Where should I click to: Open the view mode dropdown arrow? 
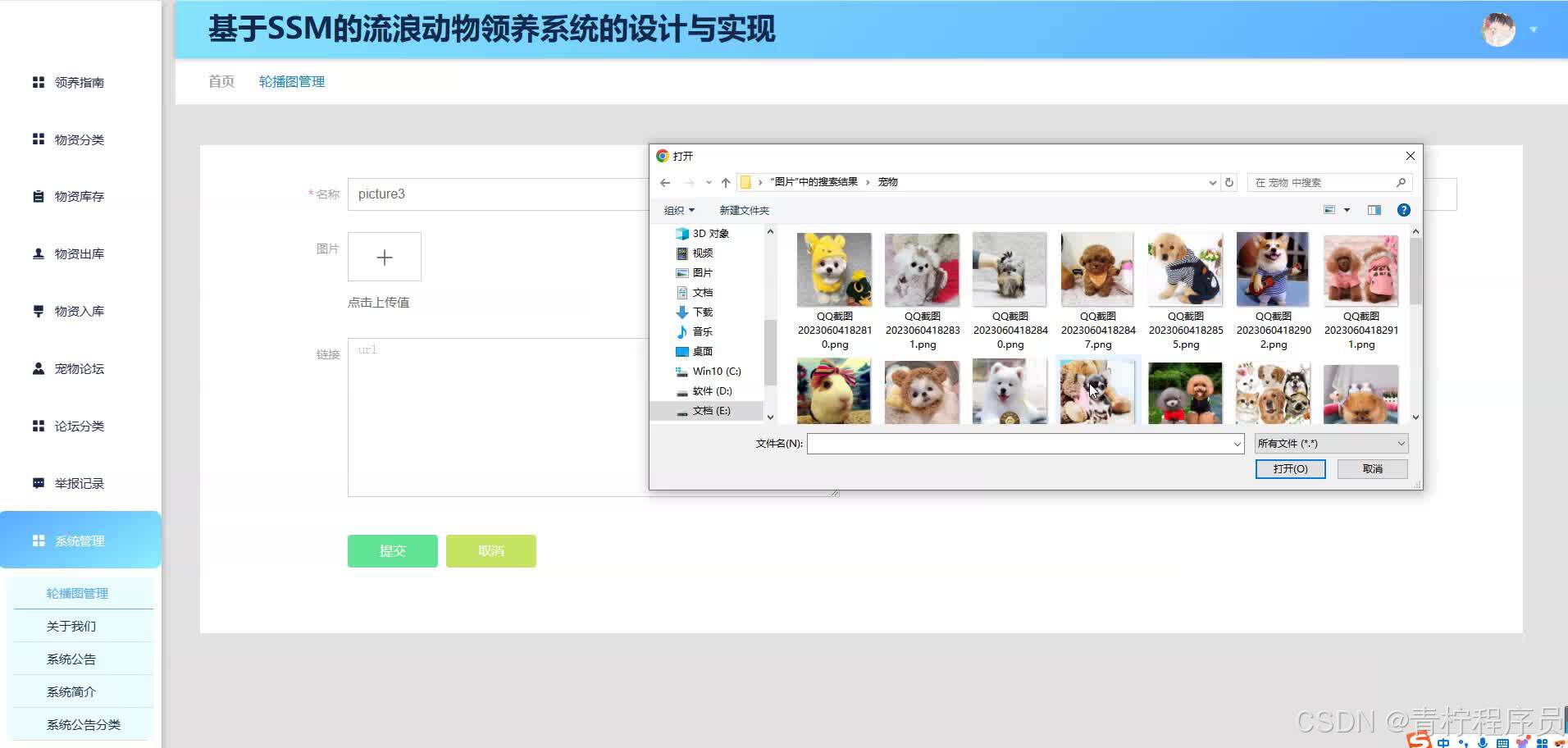pyautogui.click(x=1347, y=210)
